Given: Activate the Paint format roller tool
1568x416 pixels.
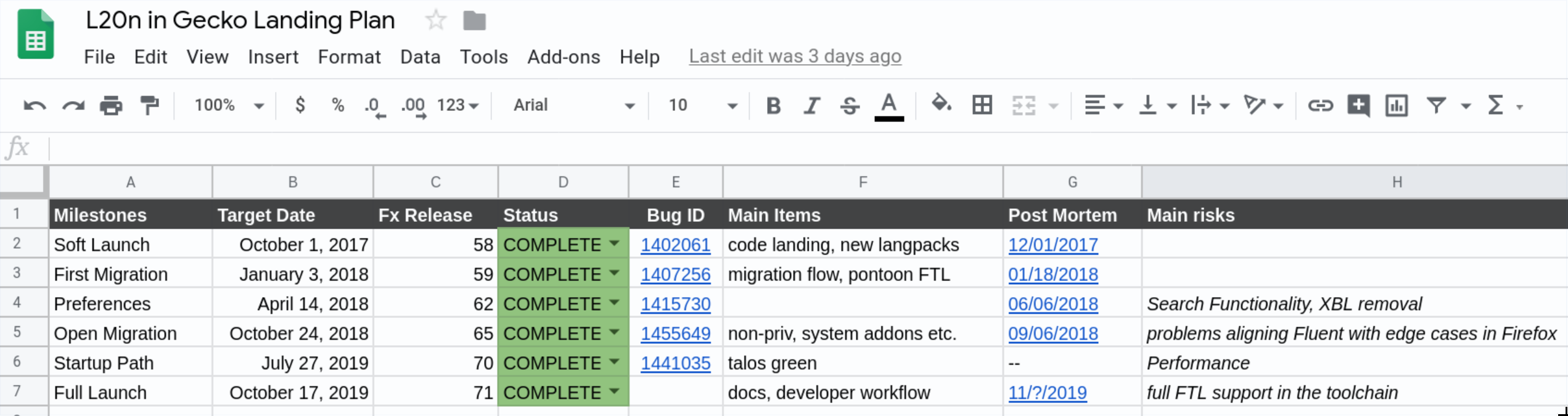Looking at the screenshot, I should tap(150, 105).
